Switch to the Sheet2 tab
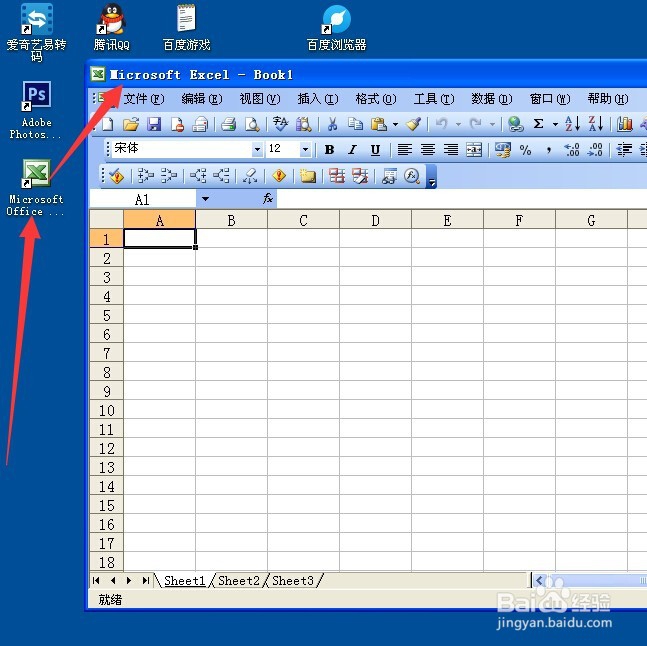The width and height of the screenshot is (647, 646). tap(239, 581)
